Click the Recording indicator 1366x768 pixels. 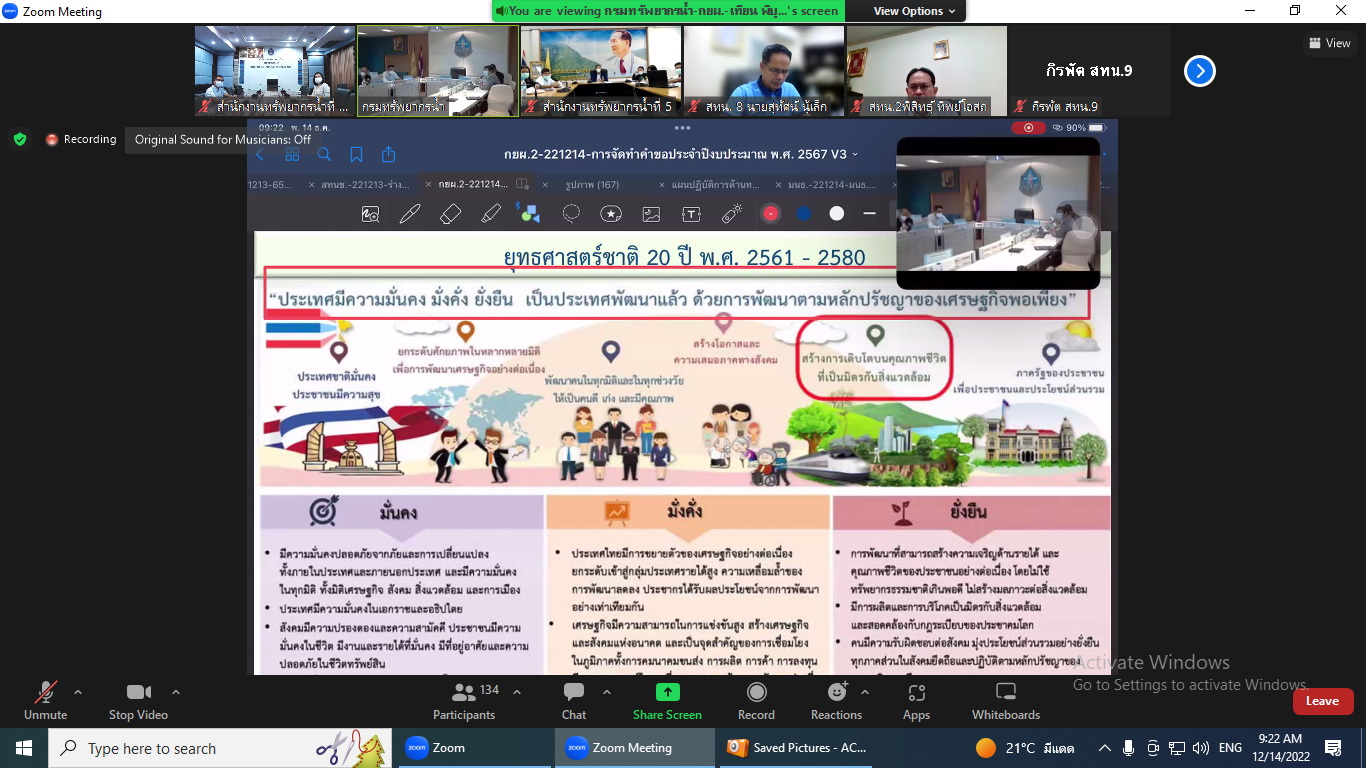(81, 139)
